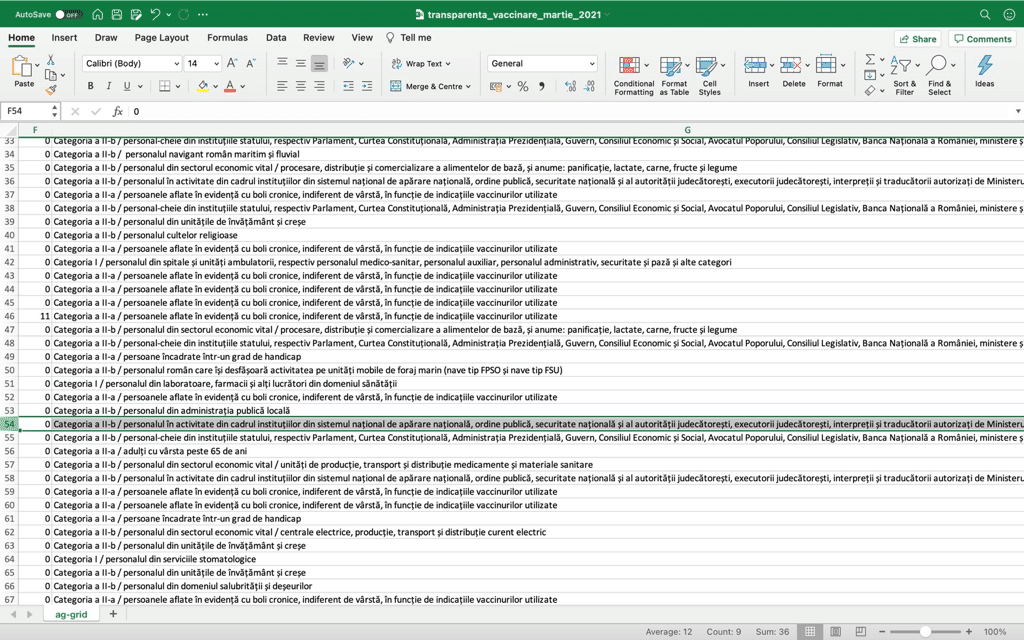This screenshot has height=640, width=1024.
Task: Toggle italic formatting
Action: click(109, 87)
